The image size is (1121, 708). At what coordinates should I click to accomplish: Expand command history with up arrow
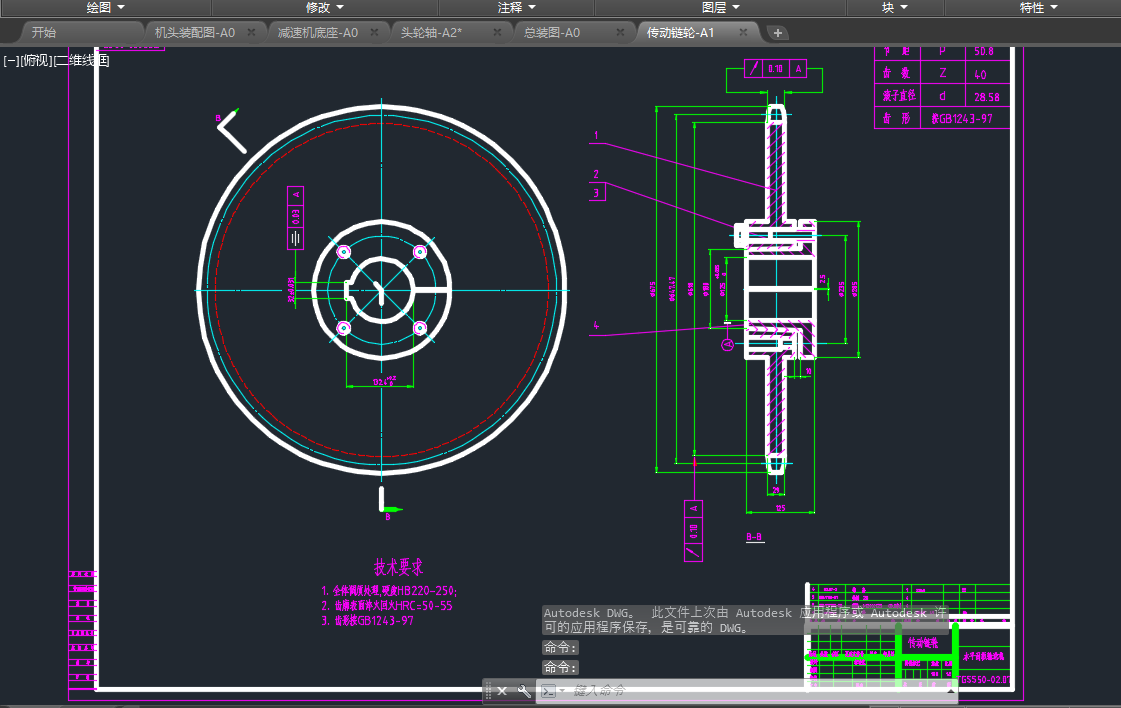[x=950, y=691]
